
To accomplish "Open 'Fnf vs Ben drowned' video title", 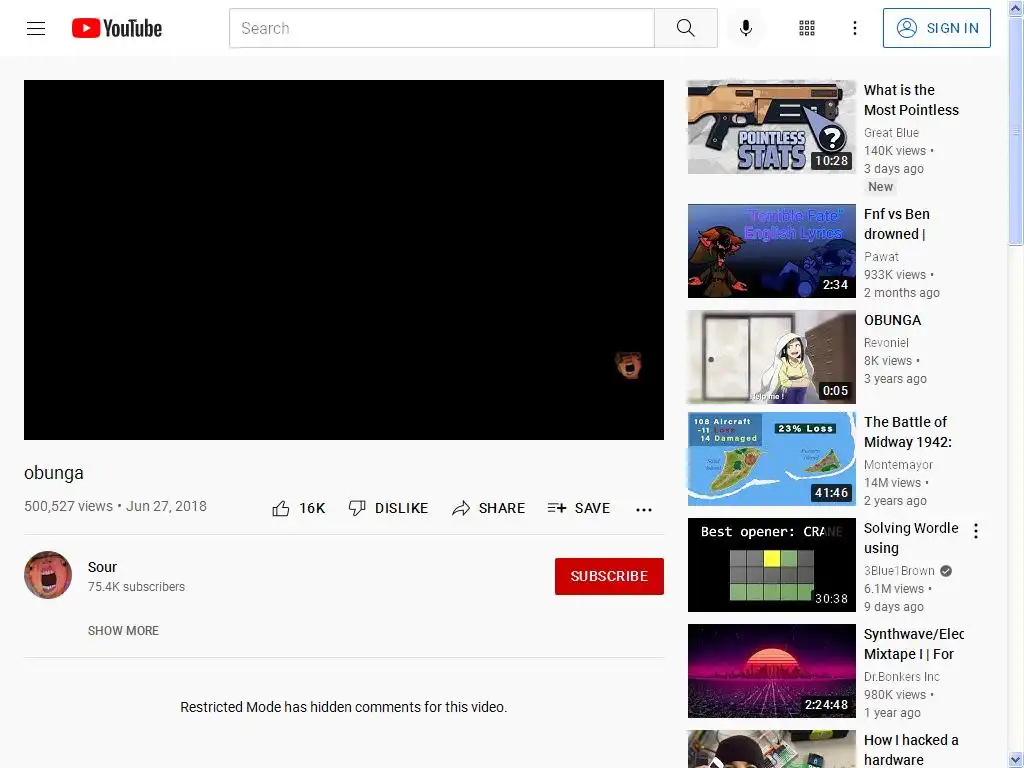I will (x=897, y=224).
